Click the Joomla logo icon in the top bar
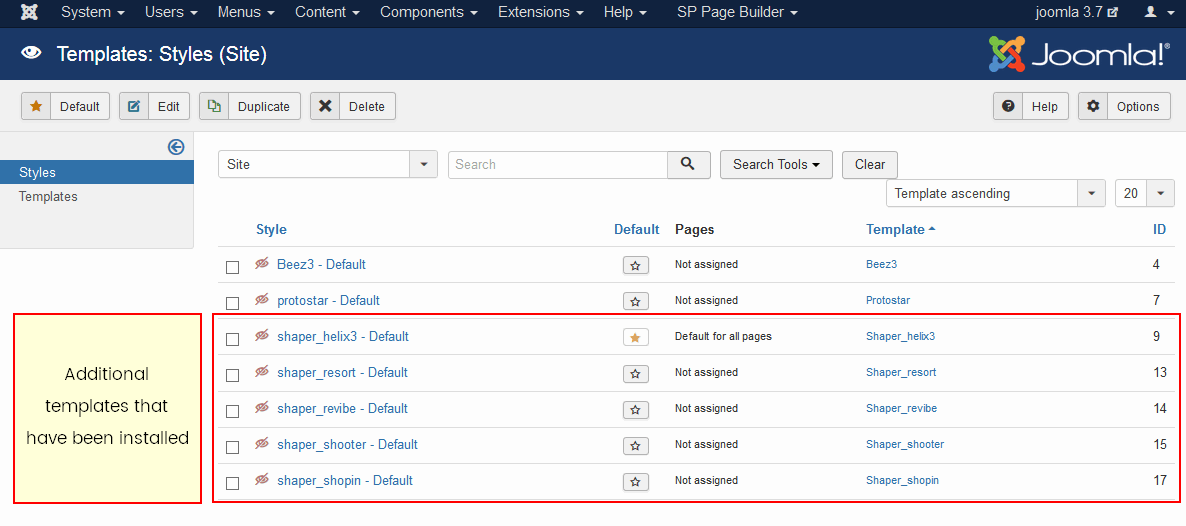Screen dimensions: 1186x526 pos(30,13)
